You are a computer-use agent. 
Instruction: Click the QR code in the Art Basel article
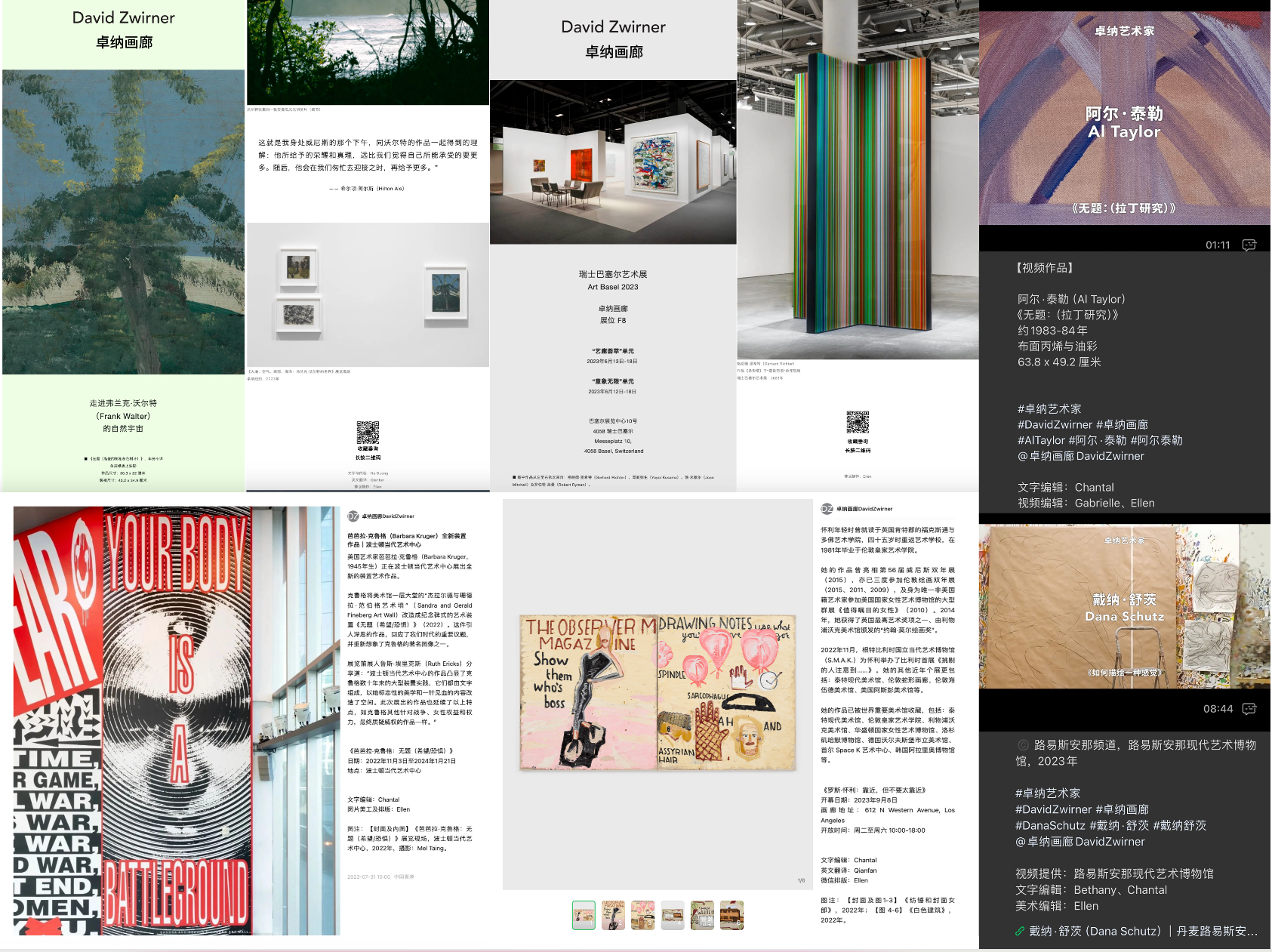(x=858, y=423)
